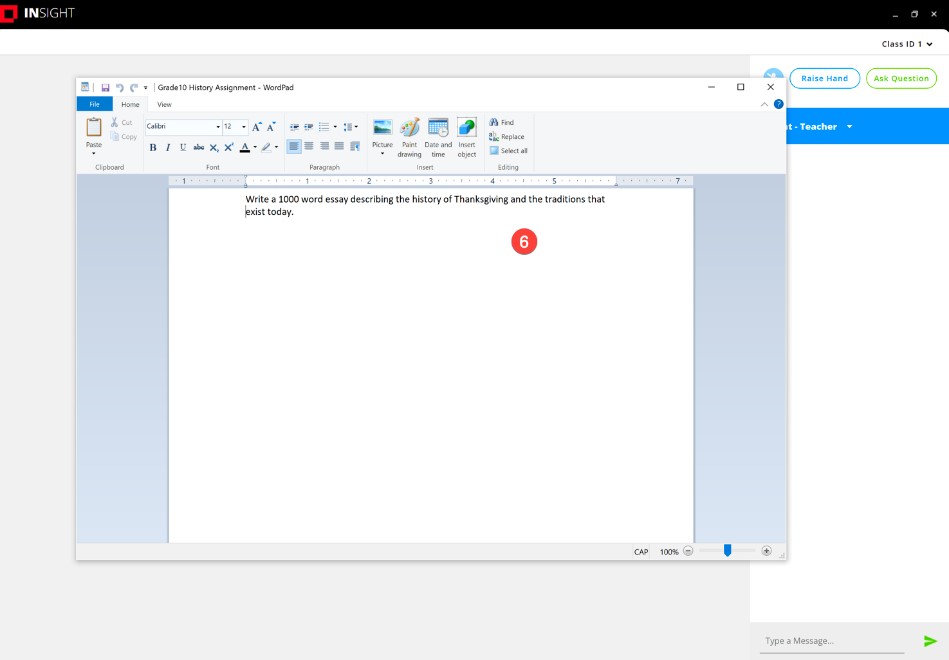Toggle superscript formatting
Viewport: 949px width, 660px height.
[x=229, y=147]
